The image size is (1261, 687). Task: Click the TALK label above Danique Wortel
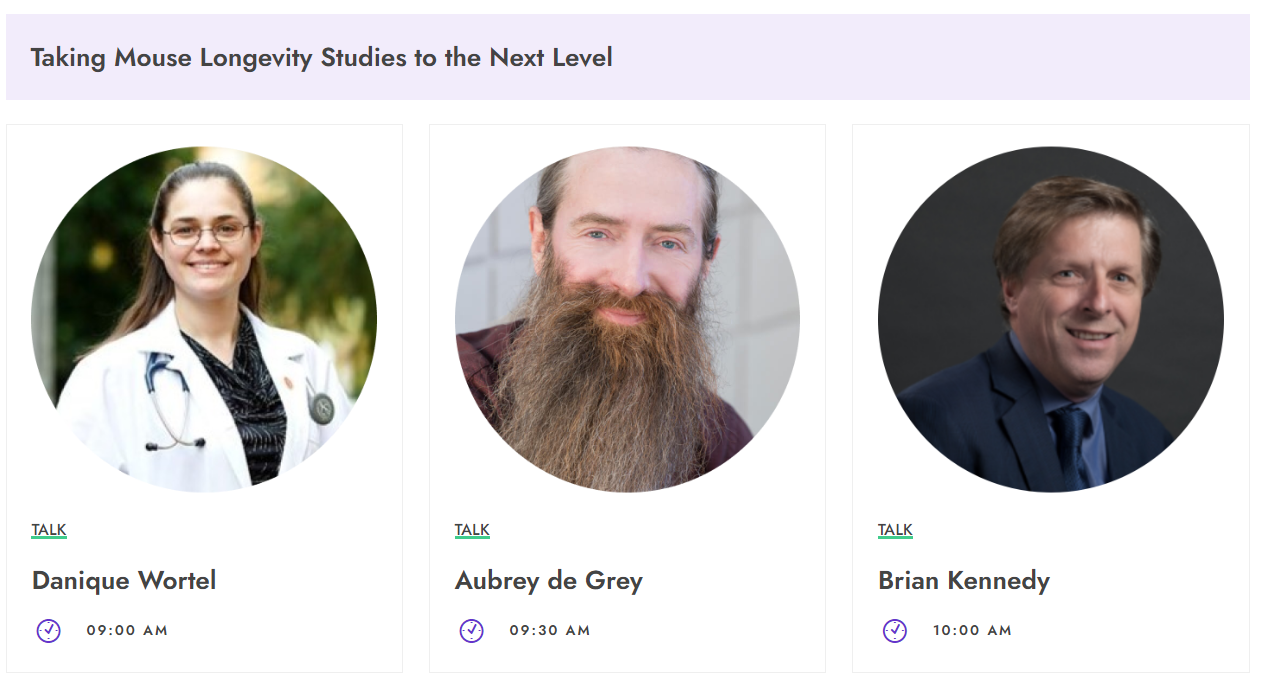pyautogui.click(x=49, y=530)
